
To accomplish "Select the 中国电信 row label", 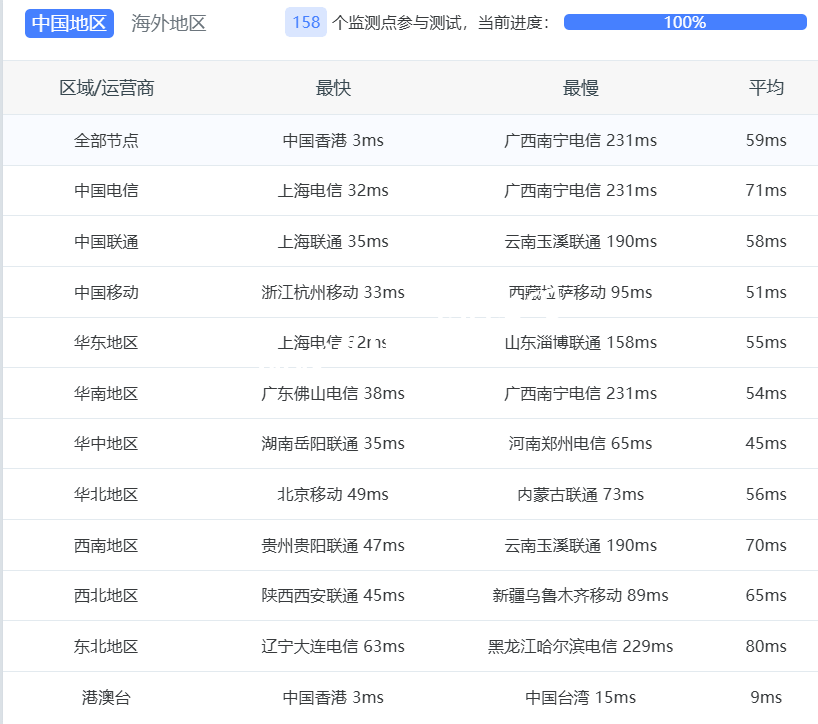I will tap(106, 190).
